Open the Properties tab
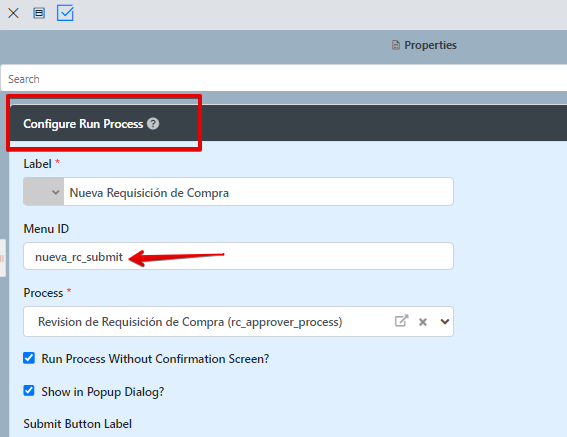567x437 pixels. point(425,45)
